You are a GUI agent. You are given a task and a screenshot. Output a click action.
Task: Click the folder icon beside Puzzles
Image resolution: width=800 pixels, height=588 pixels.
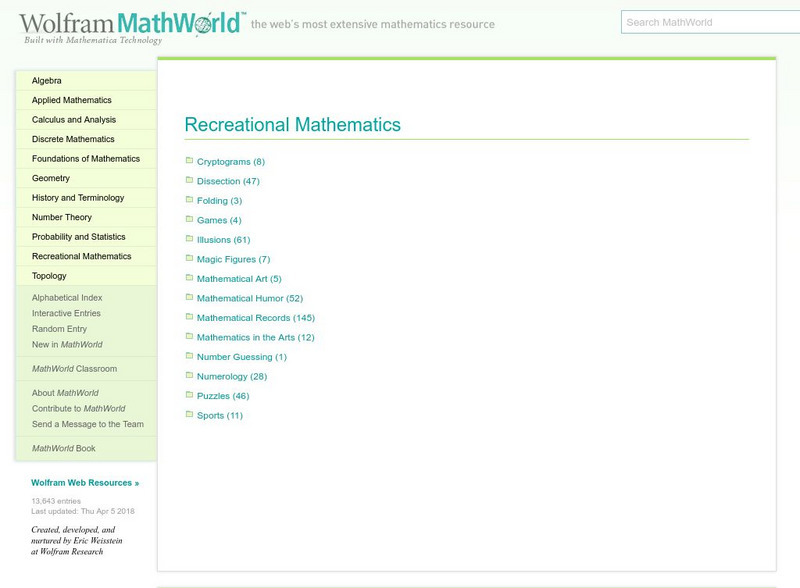coord(189,395)
